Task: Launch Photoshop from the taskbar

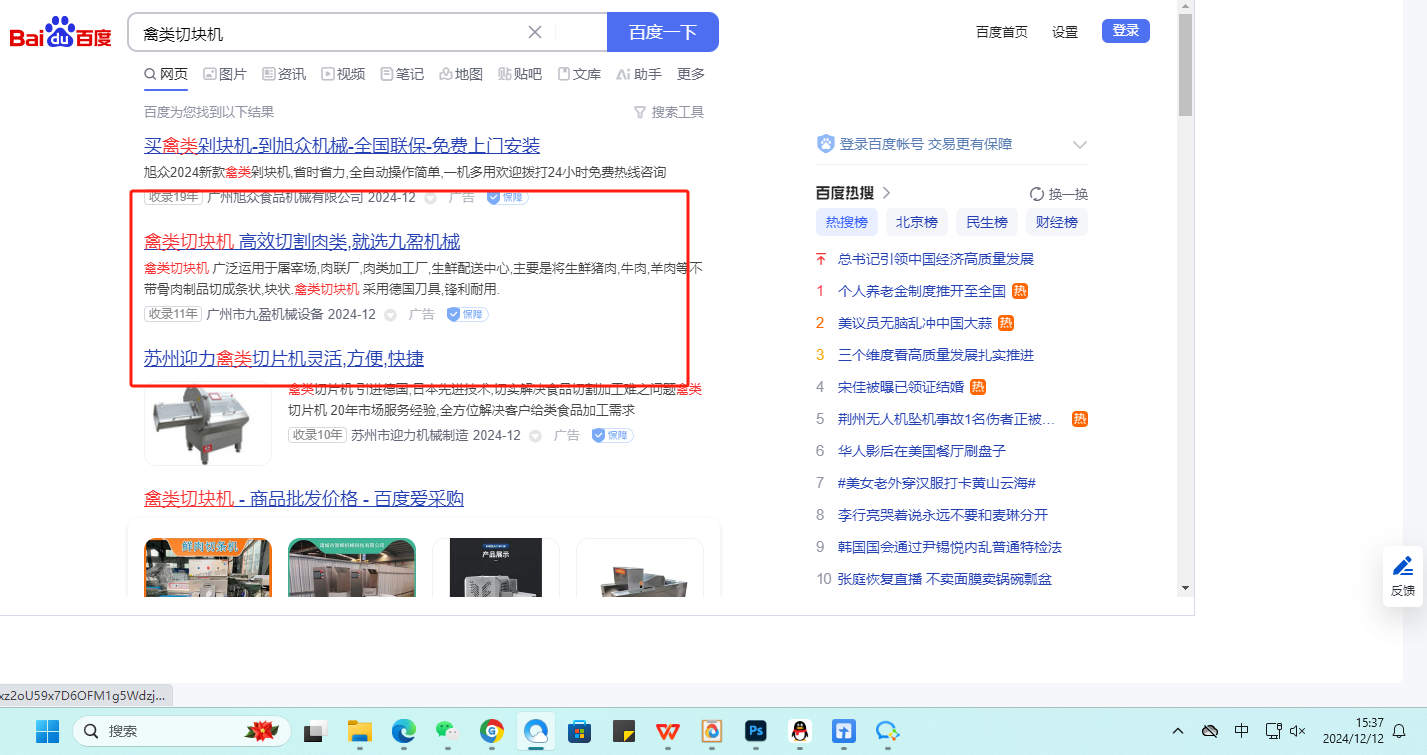Action: coord(755,731)
